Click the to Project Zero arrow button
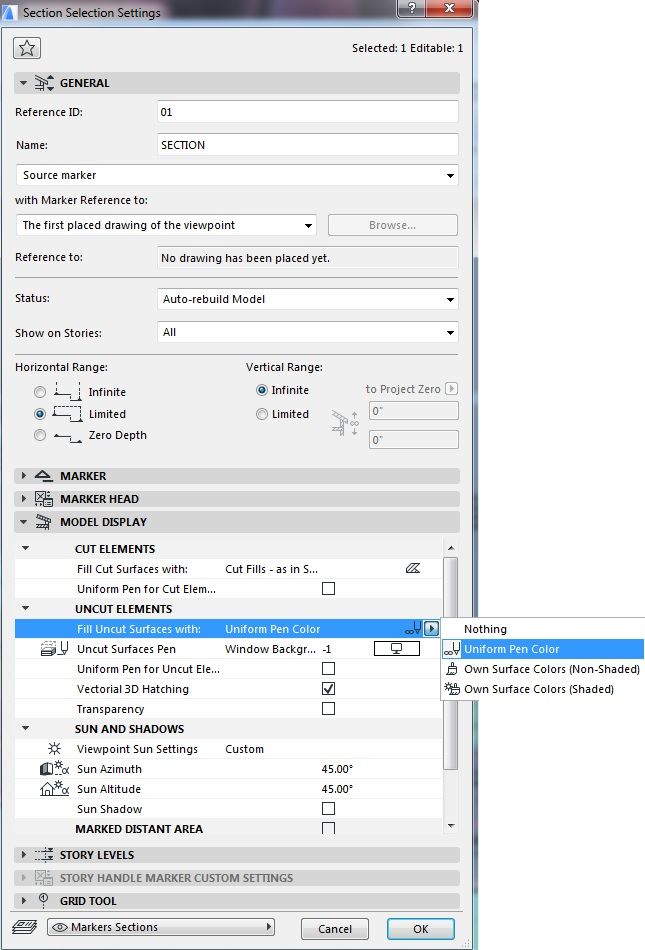The width and height of the screenshot is (645, 950). click(x=451, y=388)
